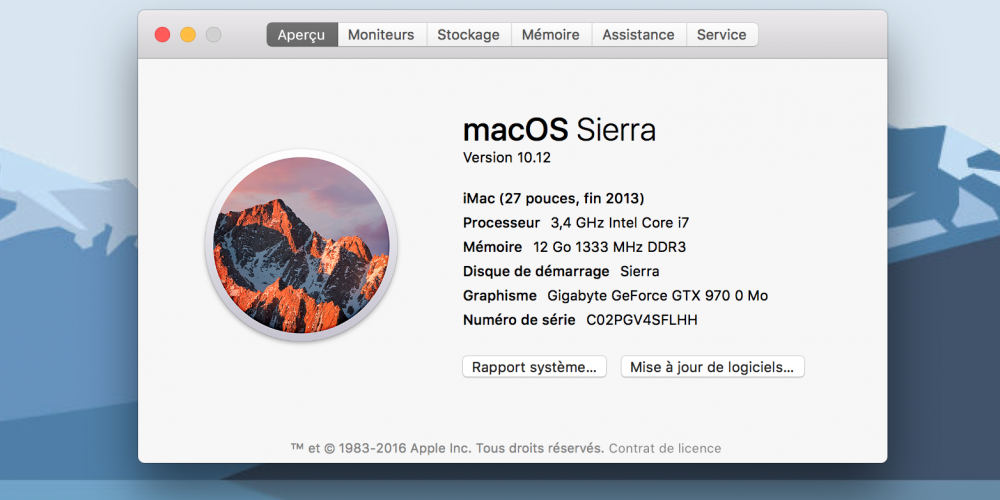Open the Contrat de licence link
This screenshot has width=1000, height=500.
[665, 448]
